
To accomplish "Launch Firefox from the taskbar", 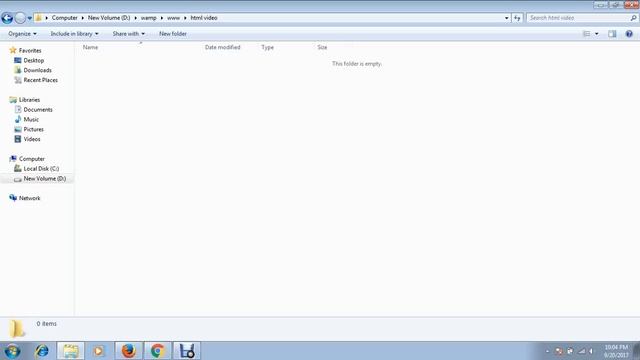I will click(x=129, y=351).
